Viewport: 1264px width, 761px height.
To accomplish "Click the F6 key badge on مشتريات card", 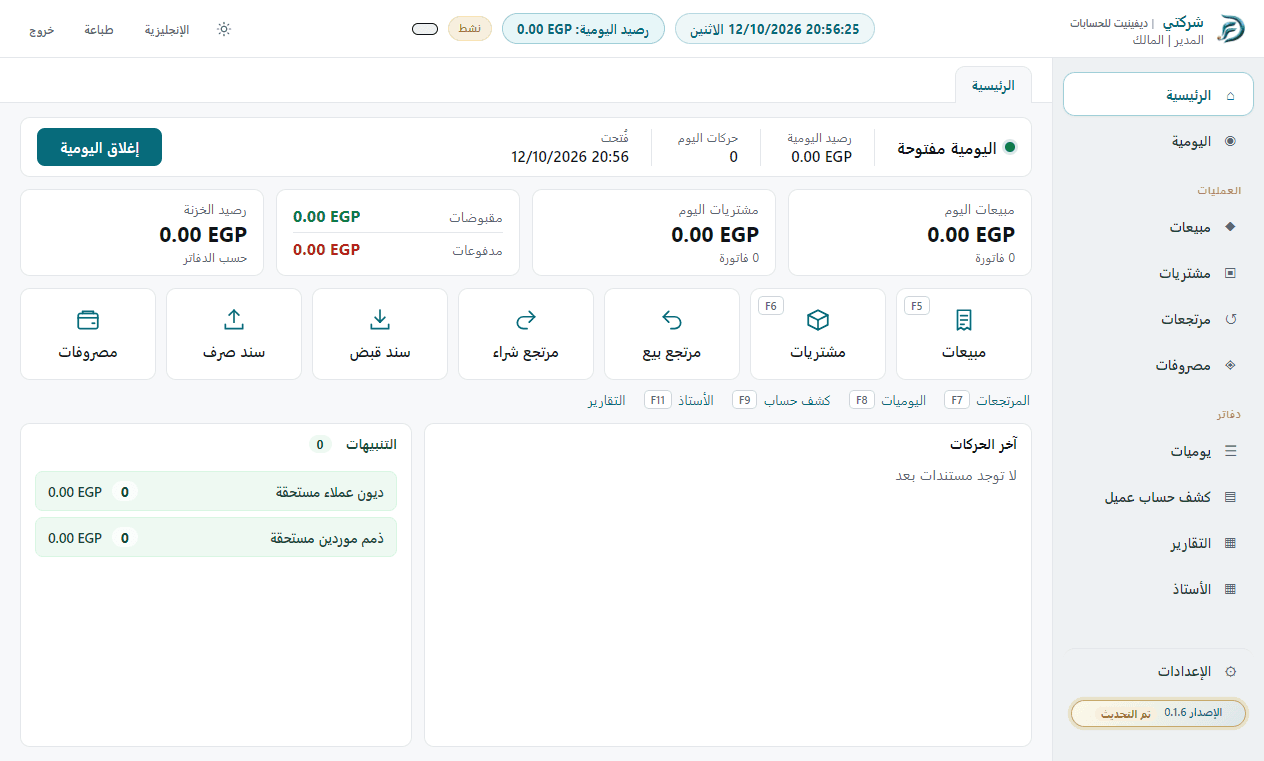I will pos(771,306).
